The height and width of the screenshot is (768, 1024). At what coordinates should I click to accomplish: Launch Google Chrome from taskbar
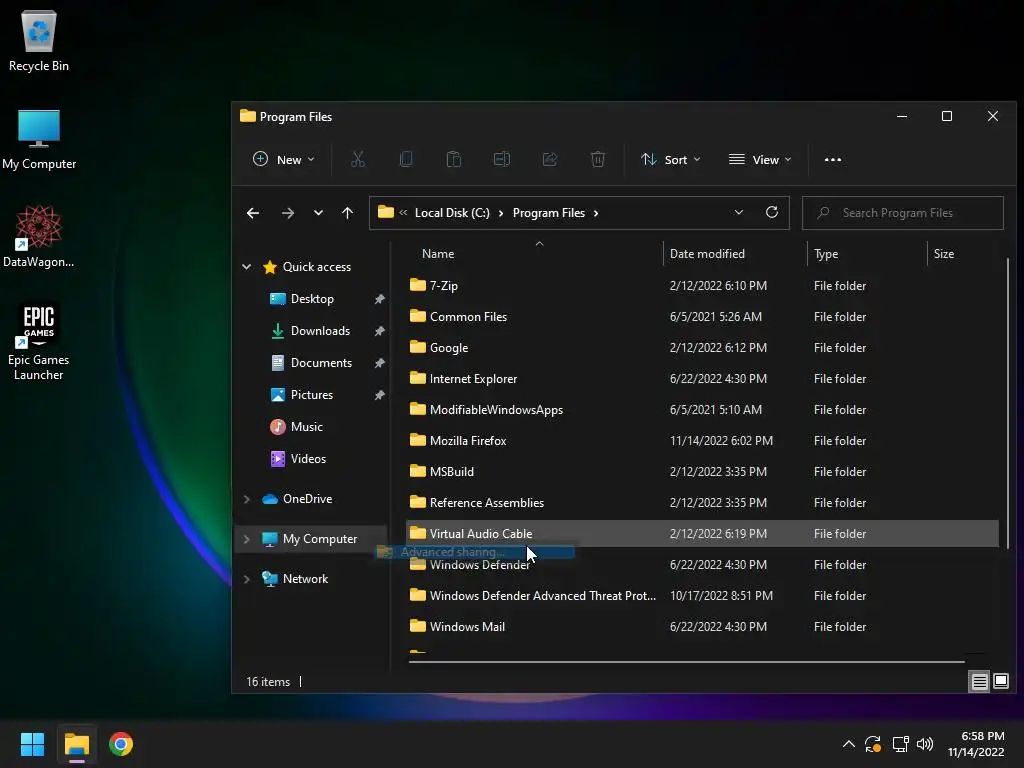point(121,744)
